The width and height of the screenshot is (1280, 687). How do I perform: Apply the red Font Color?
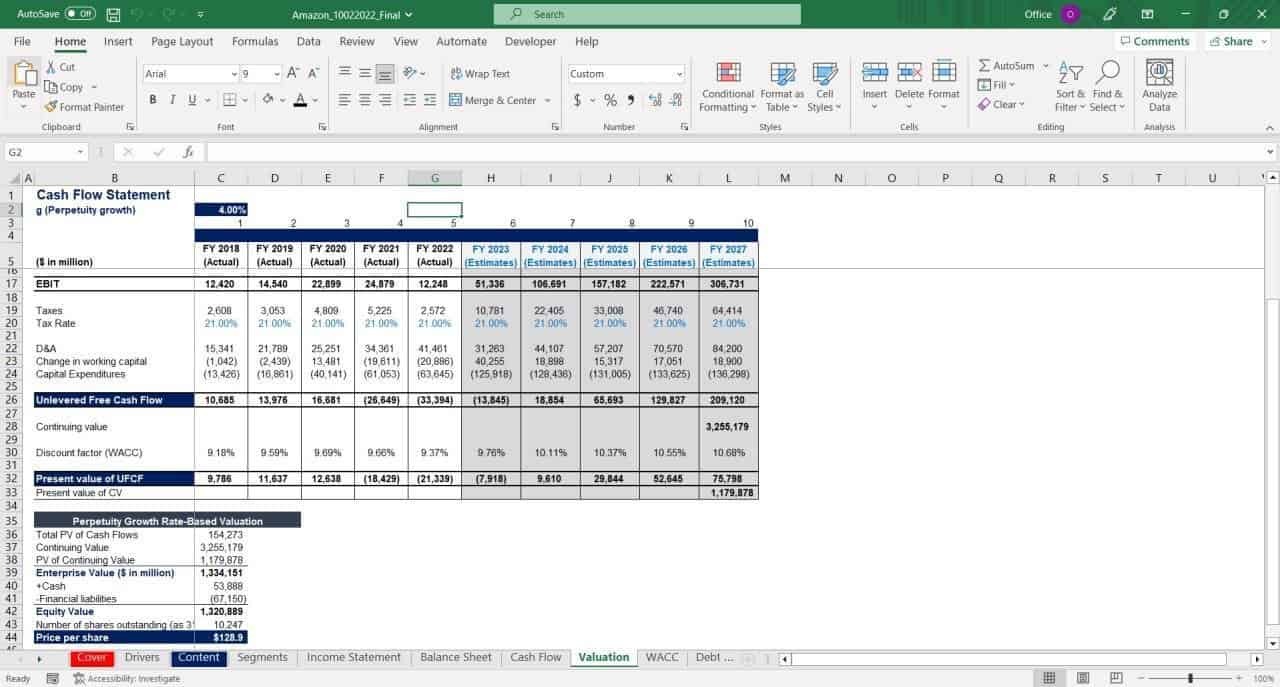pos(300,99)
